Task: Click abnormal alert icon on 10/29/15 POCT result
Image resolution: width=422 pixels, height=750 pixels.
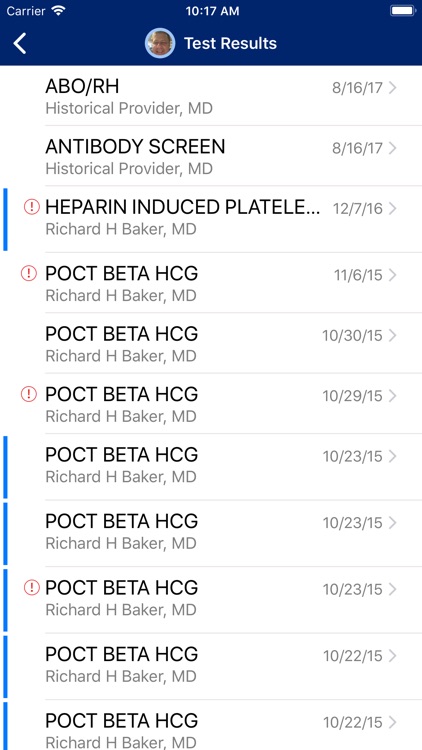Action: [29, 394]
